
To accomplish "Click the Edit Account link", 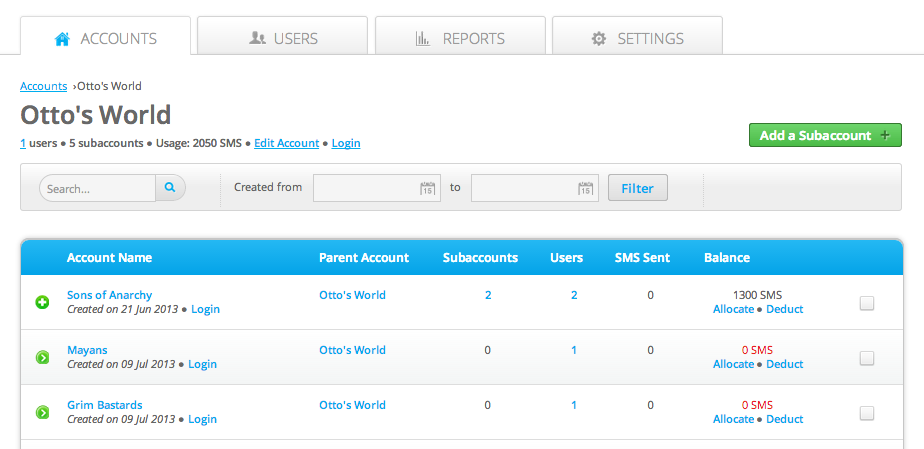I will coord(286,143).
